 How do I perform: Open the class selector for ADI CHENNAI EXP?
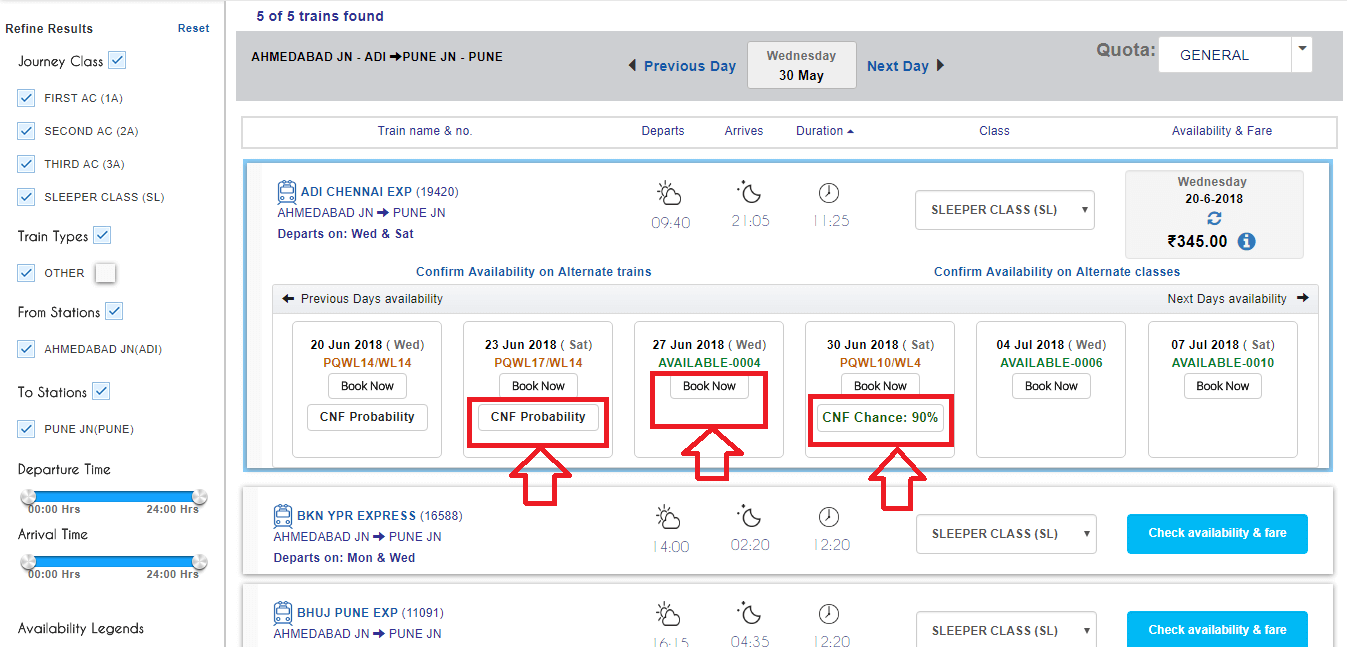1004,210
